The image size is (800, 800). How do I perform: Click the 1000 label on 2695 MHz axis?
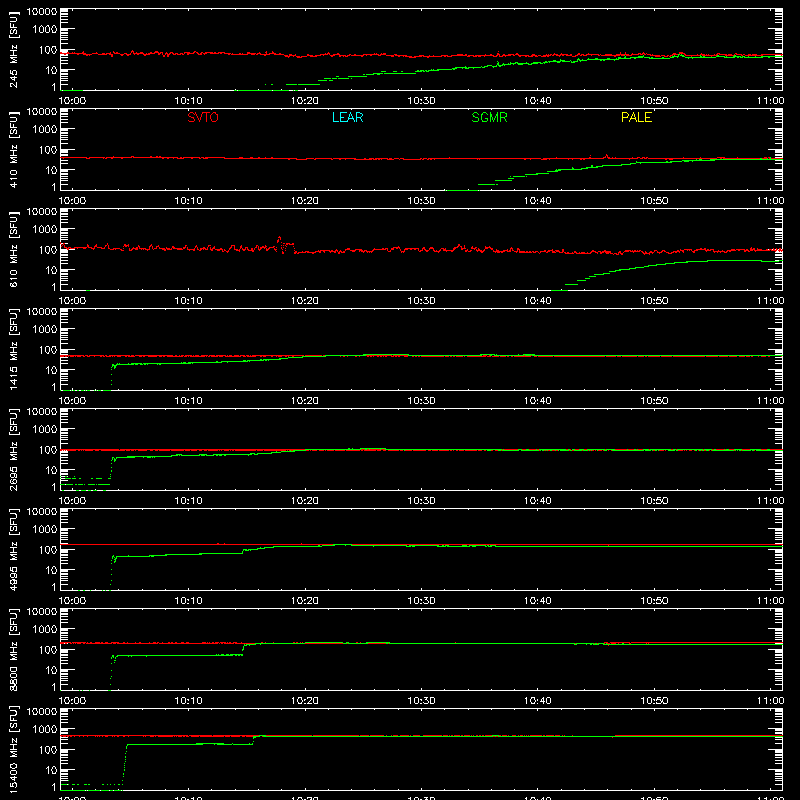(45, 429)
